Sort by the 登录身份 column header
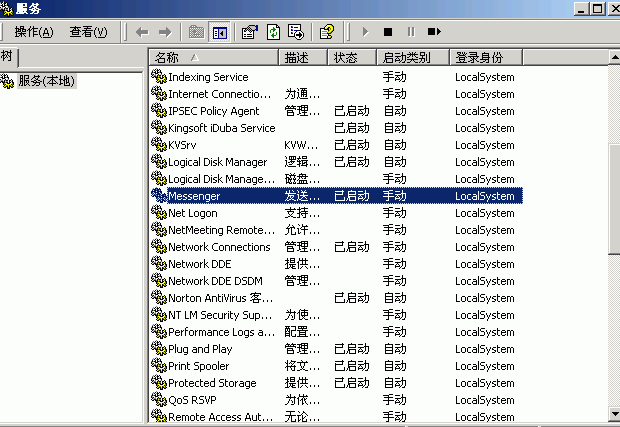The height and width of the screenshot is (427, 620). tap(486, 58)
